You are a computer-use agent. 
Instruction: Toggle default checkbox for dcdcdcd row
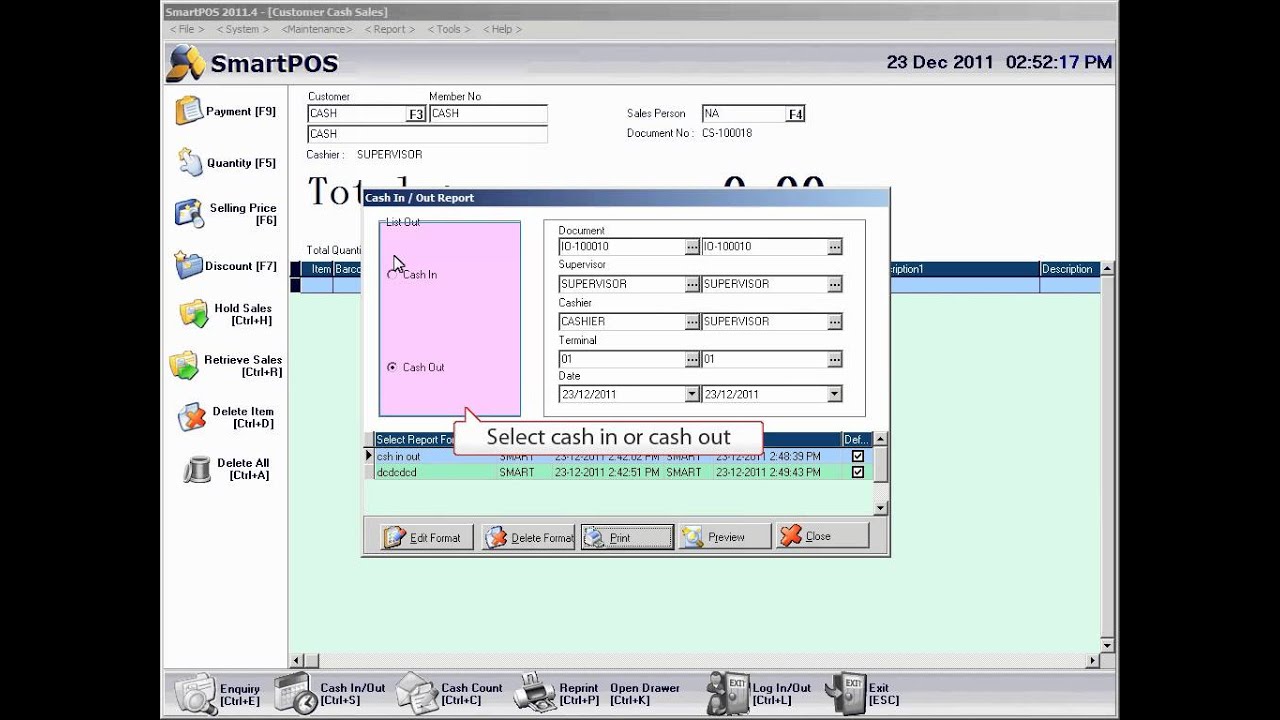[857, 472]
